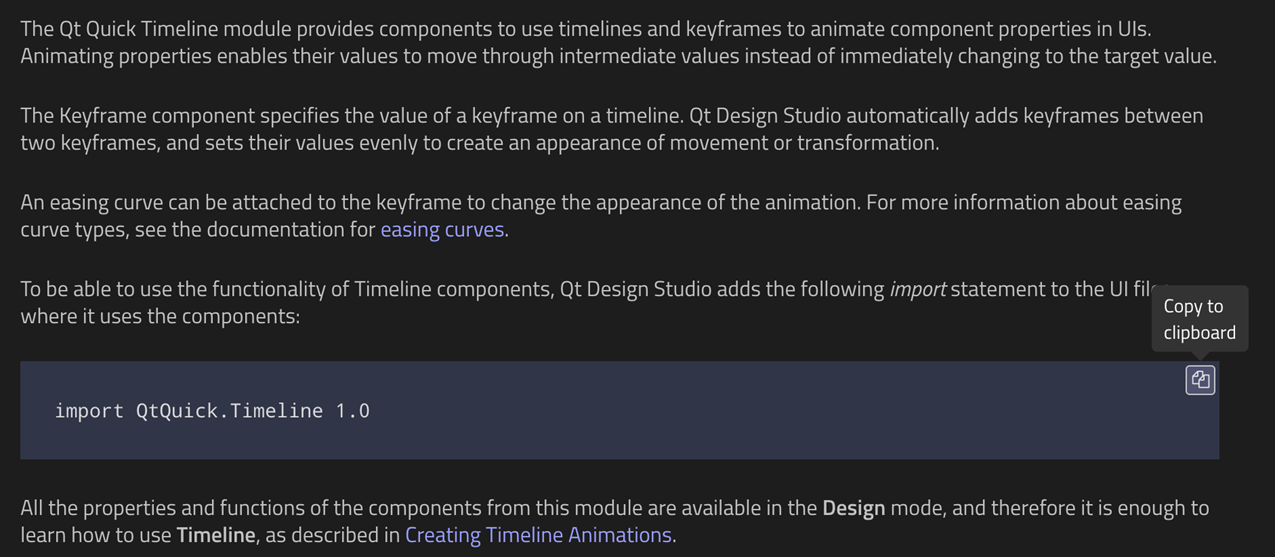Click the italic word import
Viewport: 1275px width, 557px height.
tap(917, 289)
